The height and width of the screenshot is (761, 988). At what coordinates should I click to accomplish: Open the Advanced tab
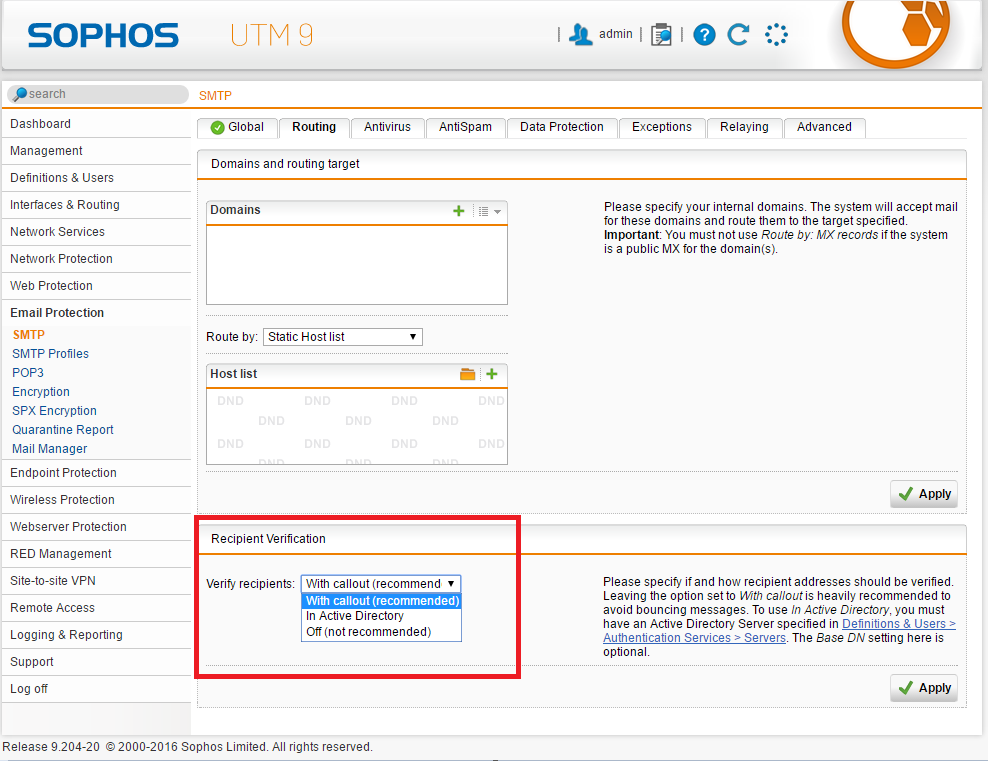coord(824,127)
